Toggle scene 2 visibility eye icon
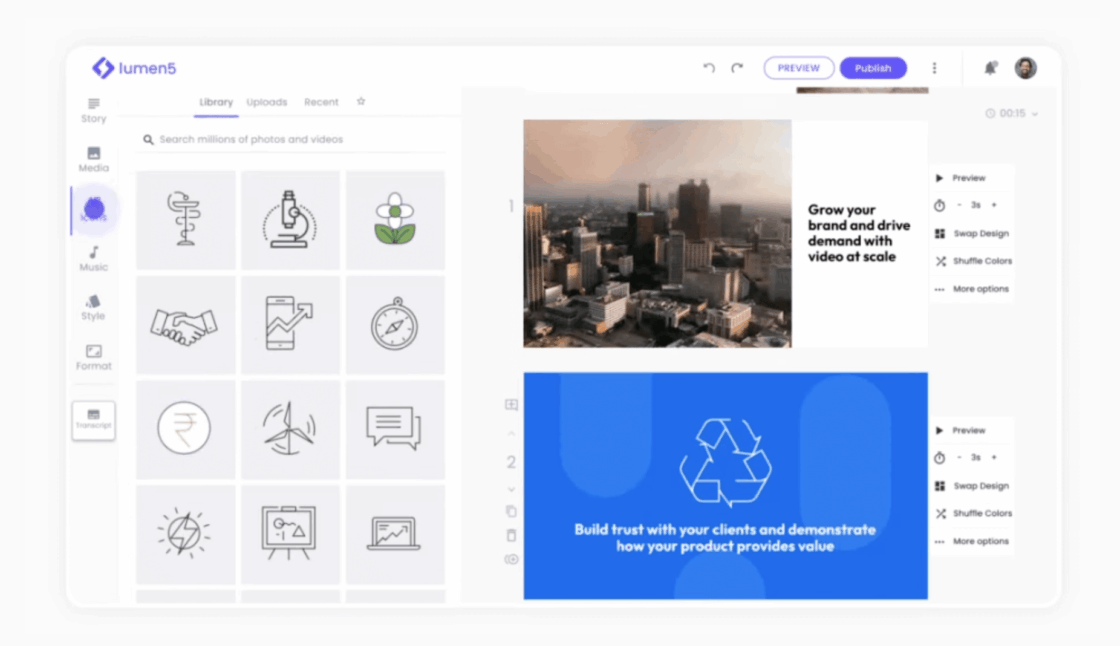 (x=512, y=559)
